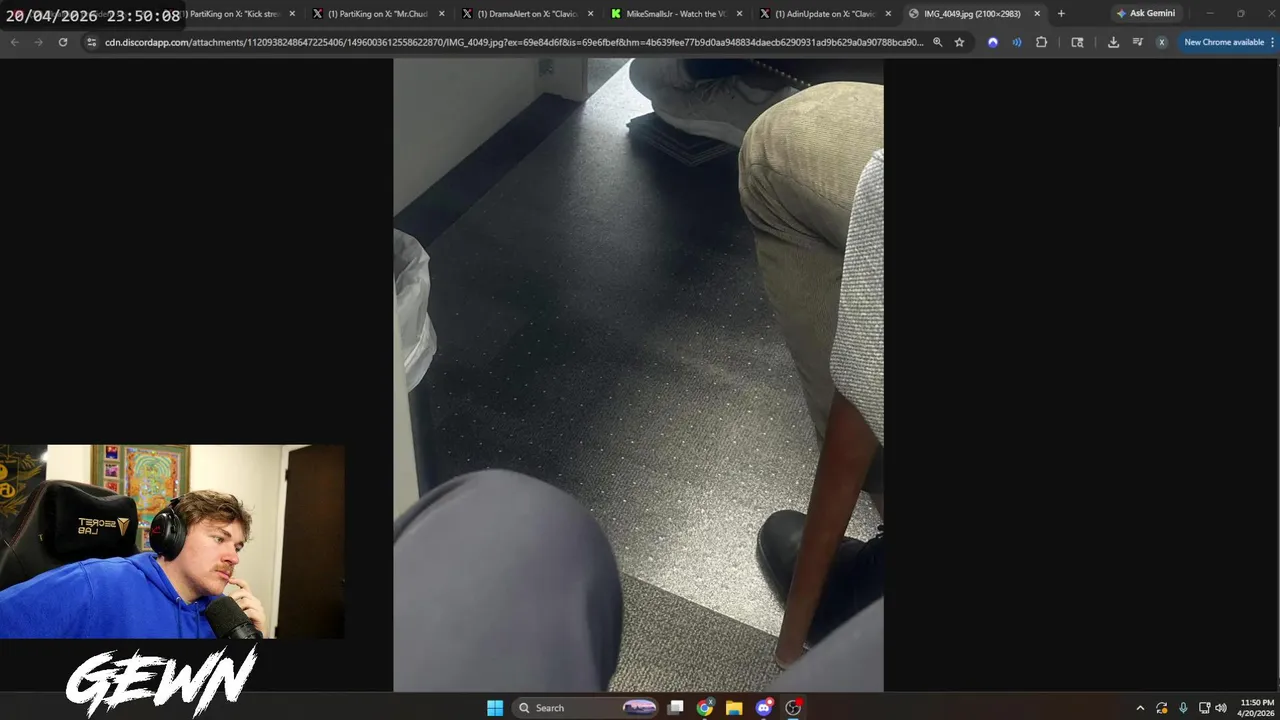Show hidden system tray icons
Screen dimensions: 1280x720
coord(1140,708)
